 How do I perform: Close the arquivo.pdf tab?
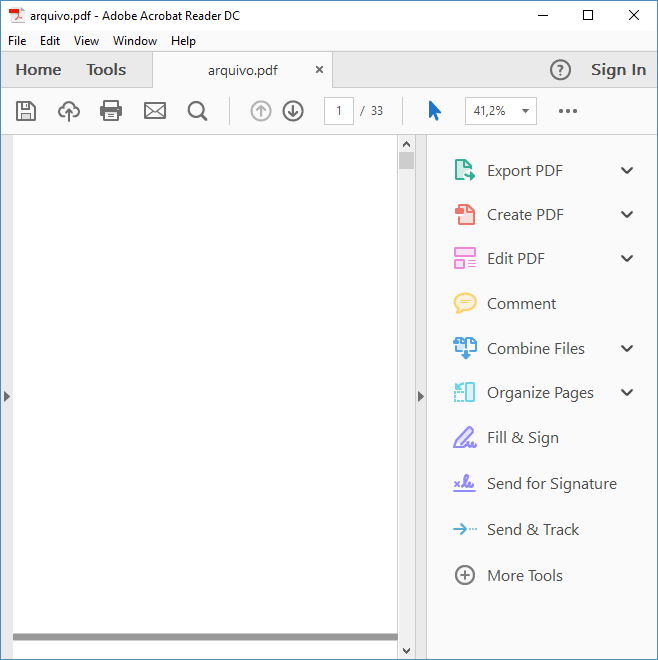(320, 69)
